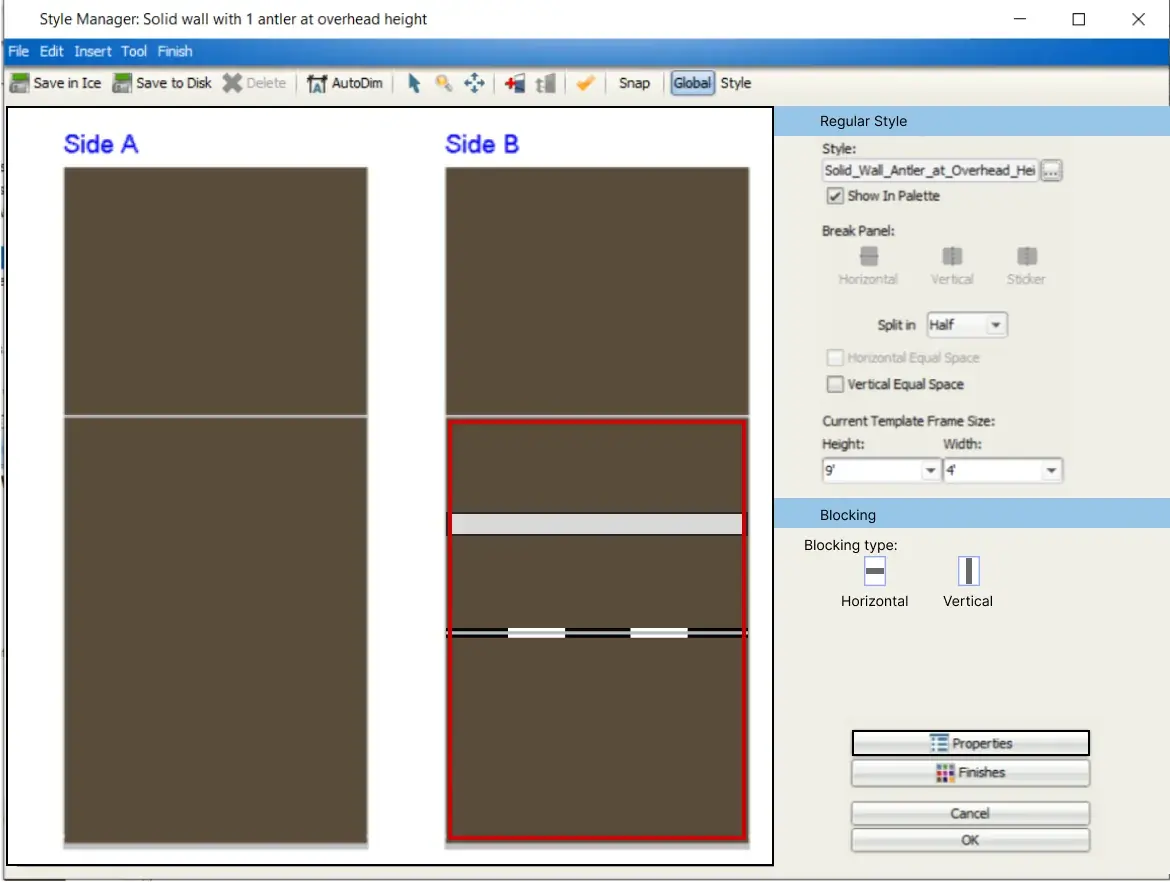Click the orange checkmark toolbar icon
This screenshot has width=1170, height=882.
tap(586, 83)
